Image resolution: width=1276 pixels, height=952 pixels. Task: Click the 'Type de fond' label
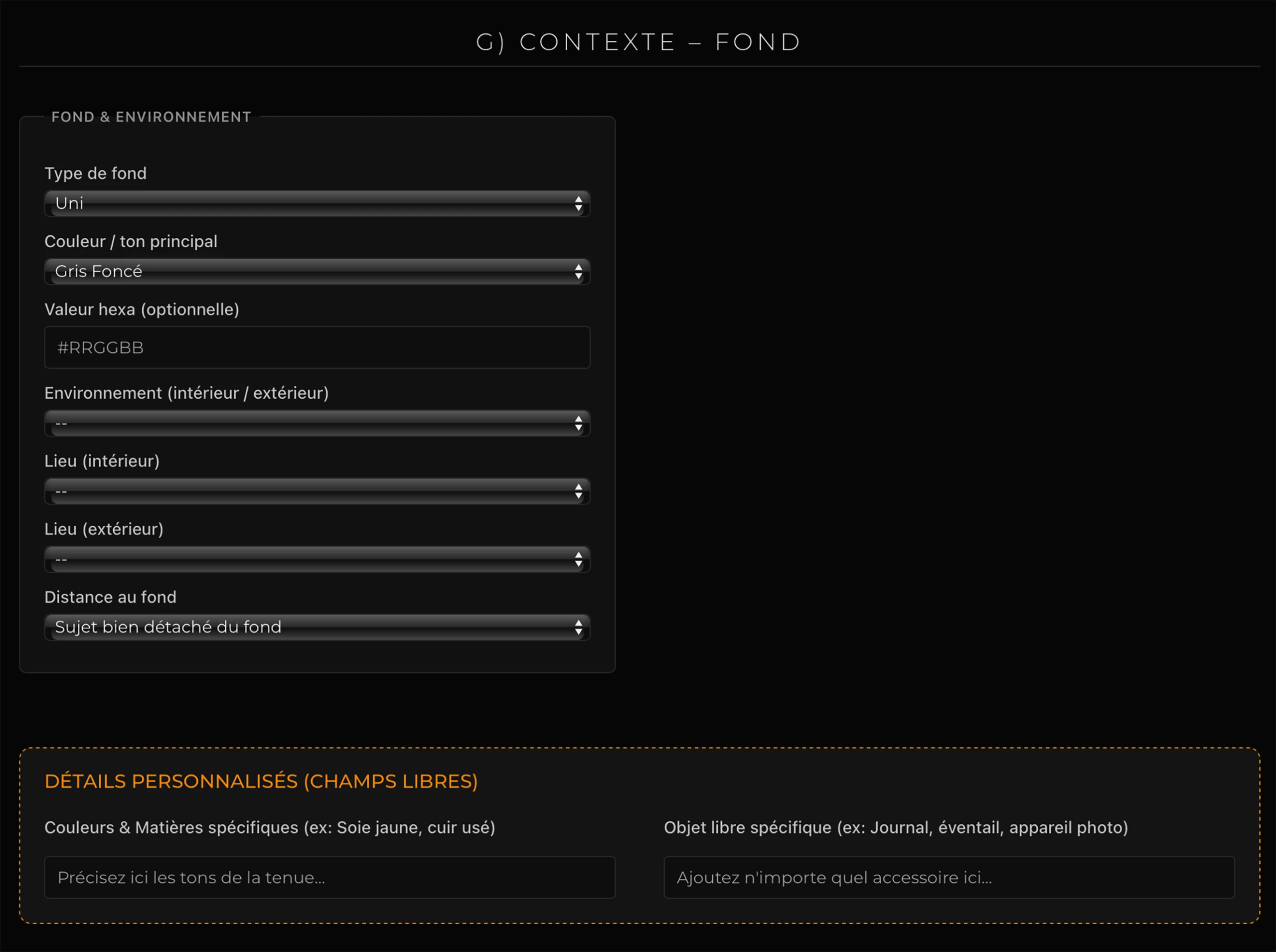pyautogui.click(x=96, y=173)
